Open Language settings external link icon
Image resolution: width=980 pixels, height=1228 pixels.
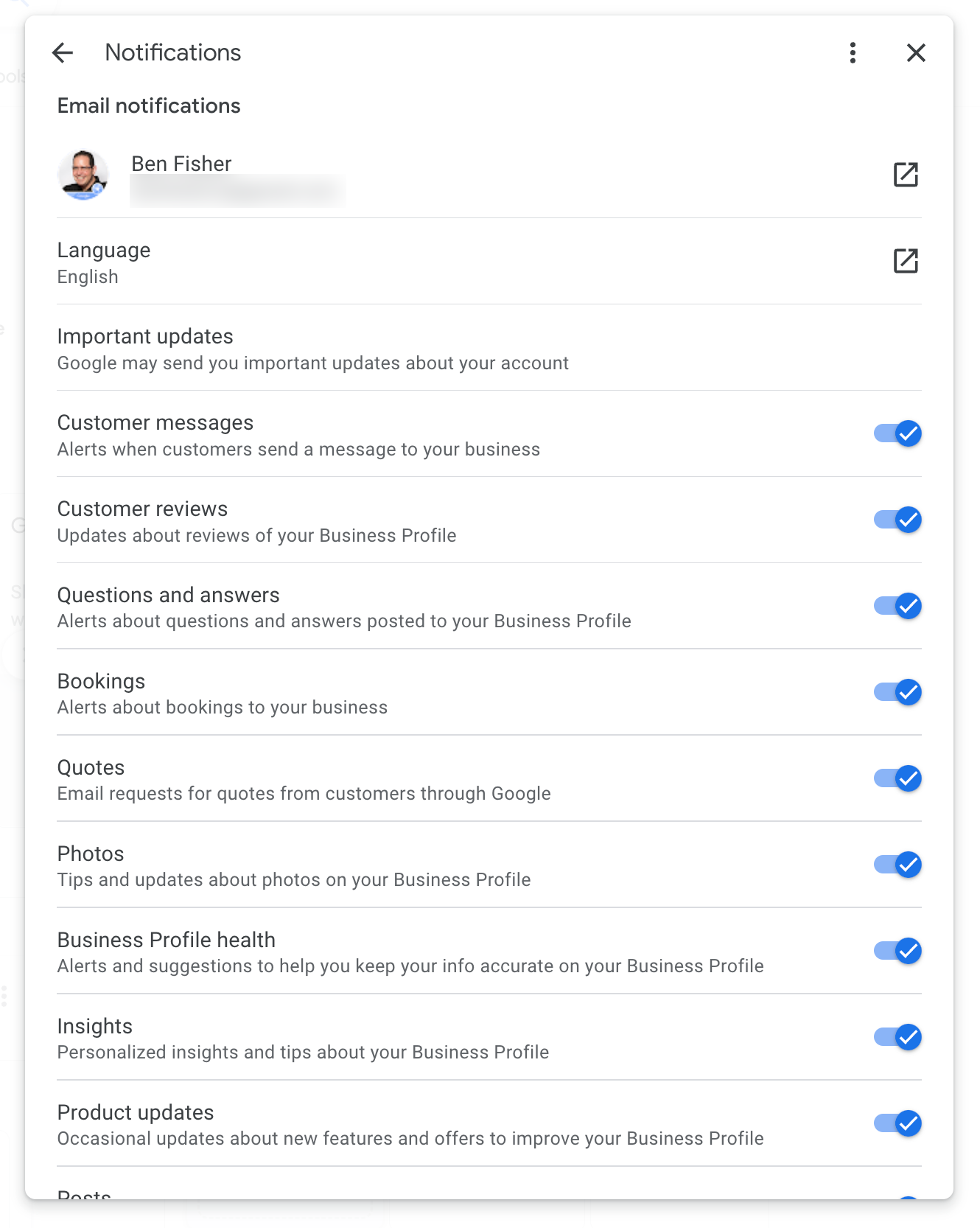[x=906, y=261]
